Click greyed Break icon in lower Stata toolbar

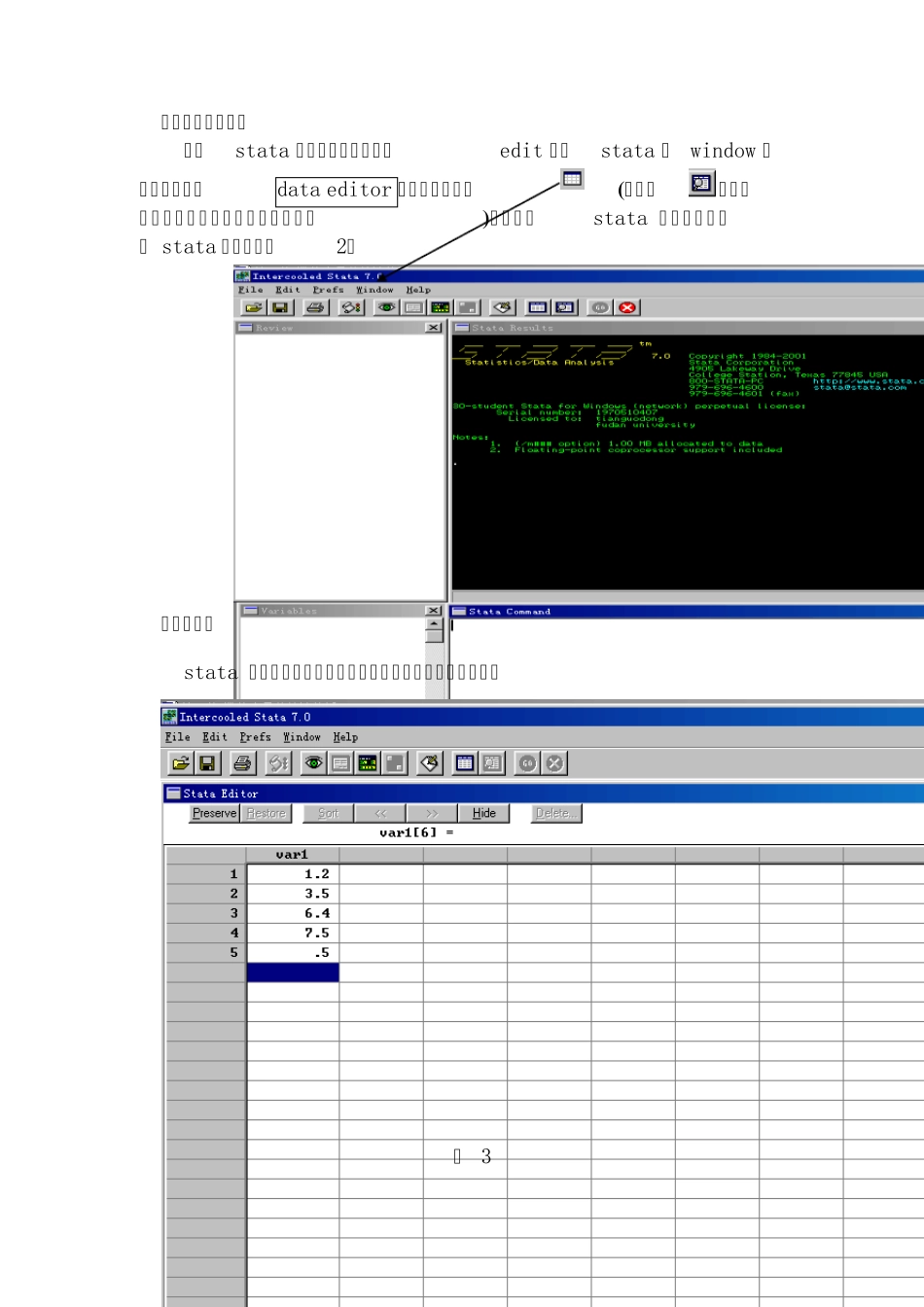(554, 763)
